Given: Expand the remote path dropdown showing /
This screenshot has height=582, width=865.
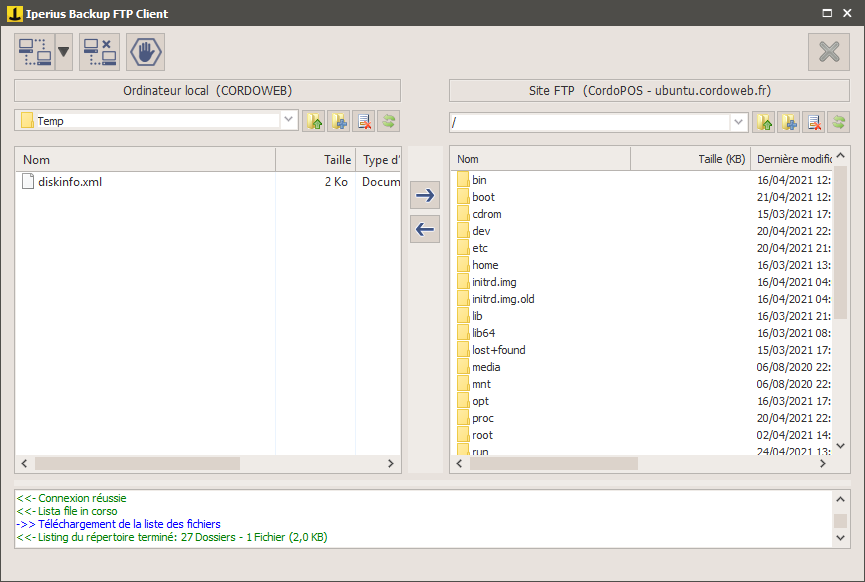Looking at the screenshot, I should coord(738,122).
